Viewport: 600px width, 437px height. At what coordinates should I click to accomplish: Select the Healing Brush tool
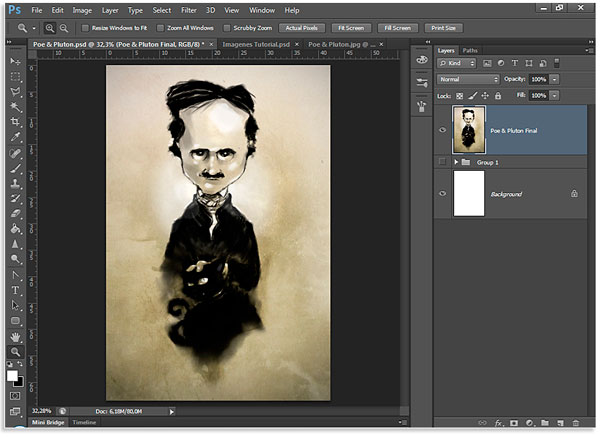pos(15,153)
